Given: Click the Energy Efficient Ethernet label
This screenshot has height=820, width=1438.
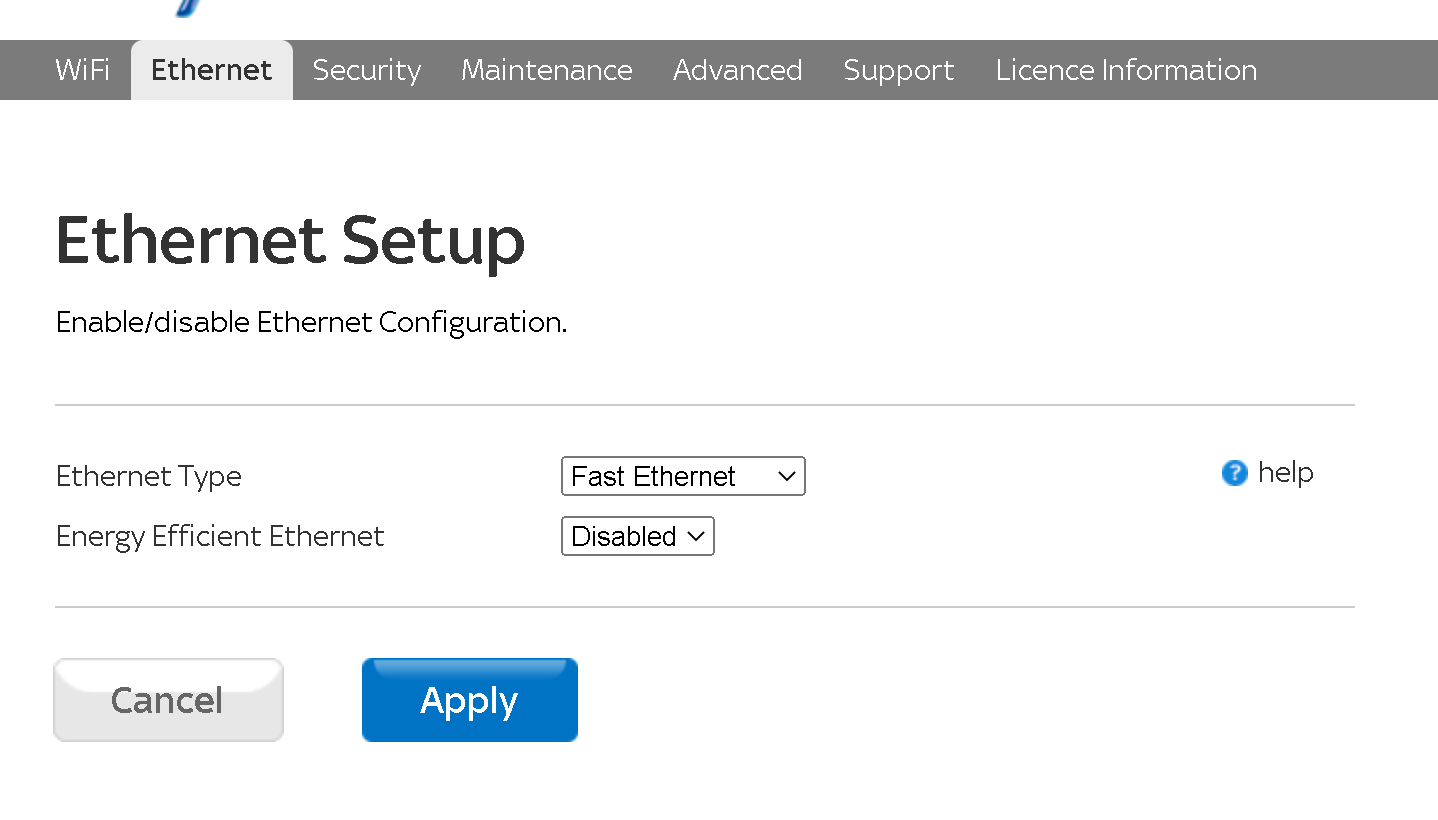Looking at the screenshot, I should tap(219, 536).
